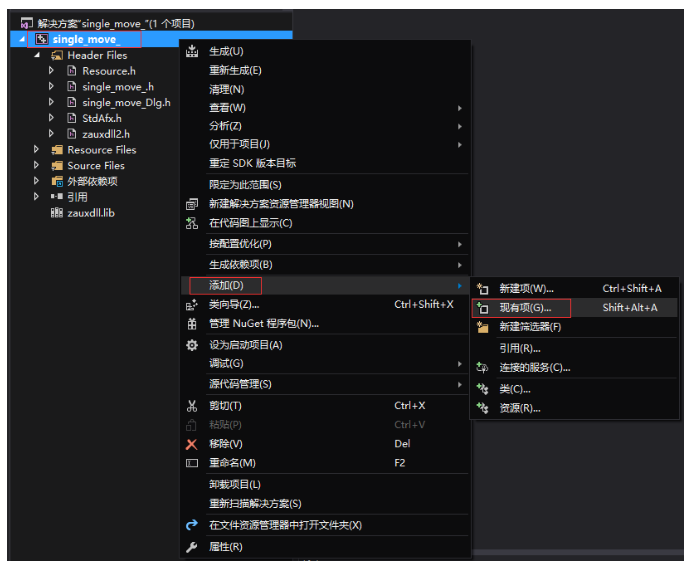Expand the 外部依赖项 node

tap(36, 181)
